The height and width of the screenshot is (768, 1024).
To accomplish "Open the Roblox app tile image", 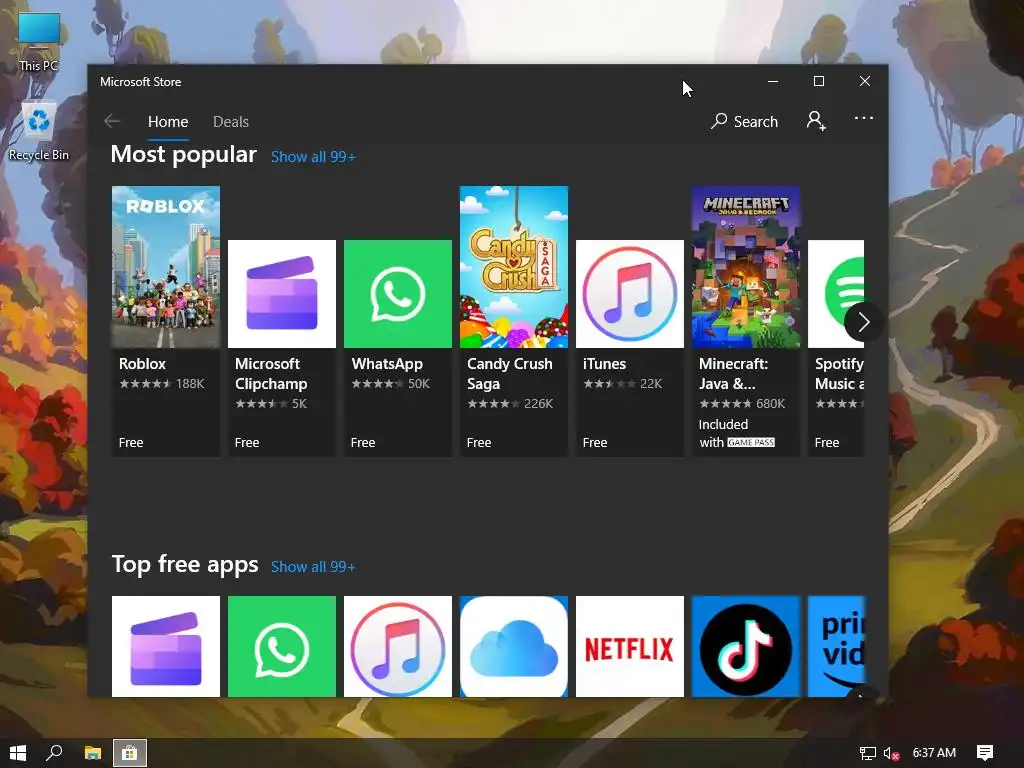I will [166, 266].
